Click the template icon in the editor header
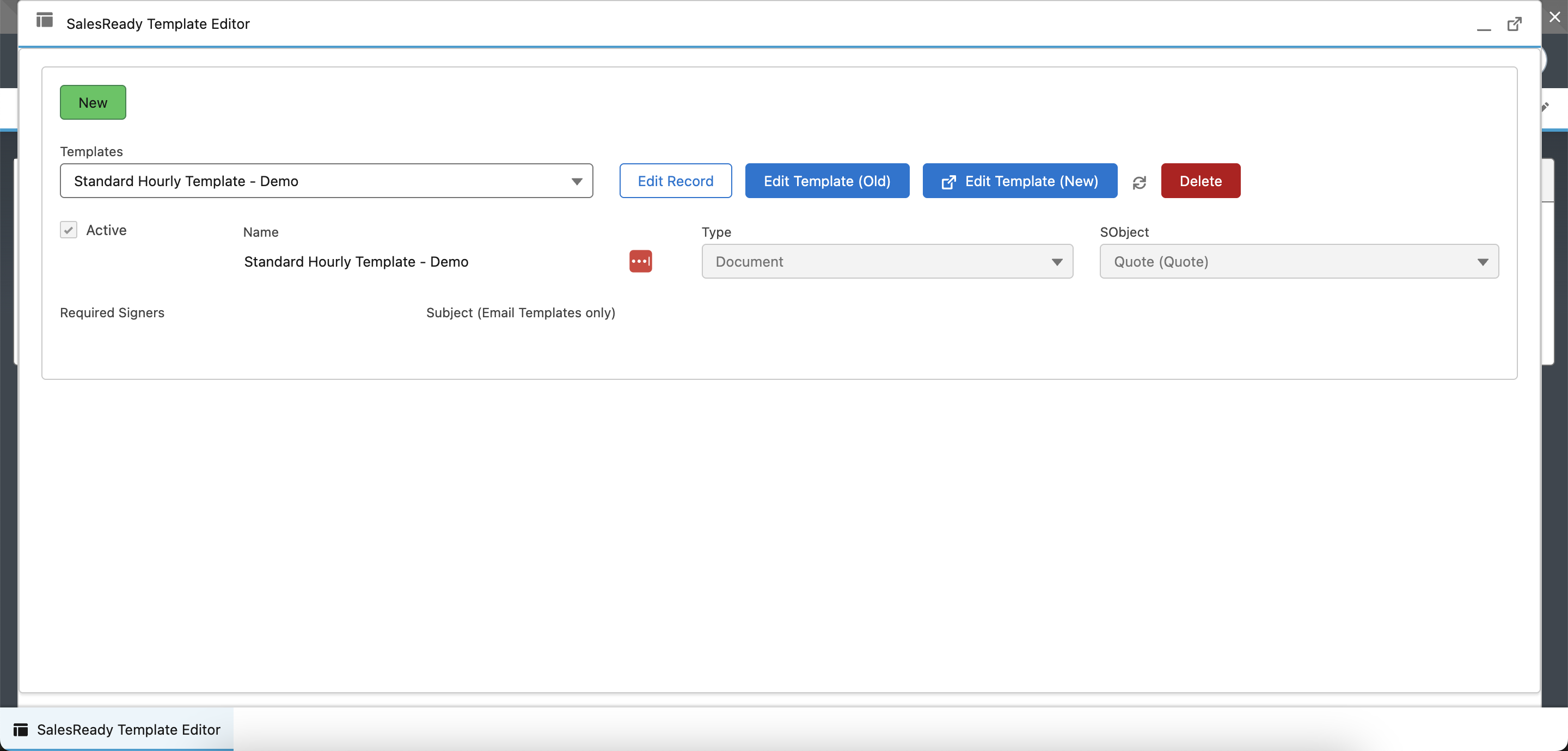Screen dimensions: 1568x751 point(45,21)
